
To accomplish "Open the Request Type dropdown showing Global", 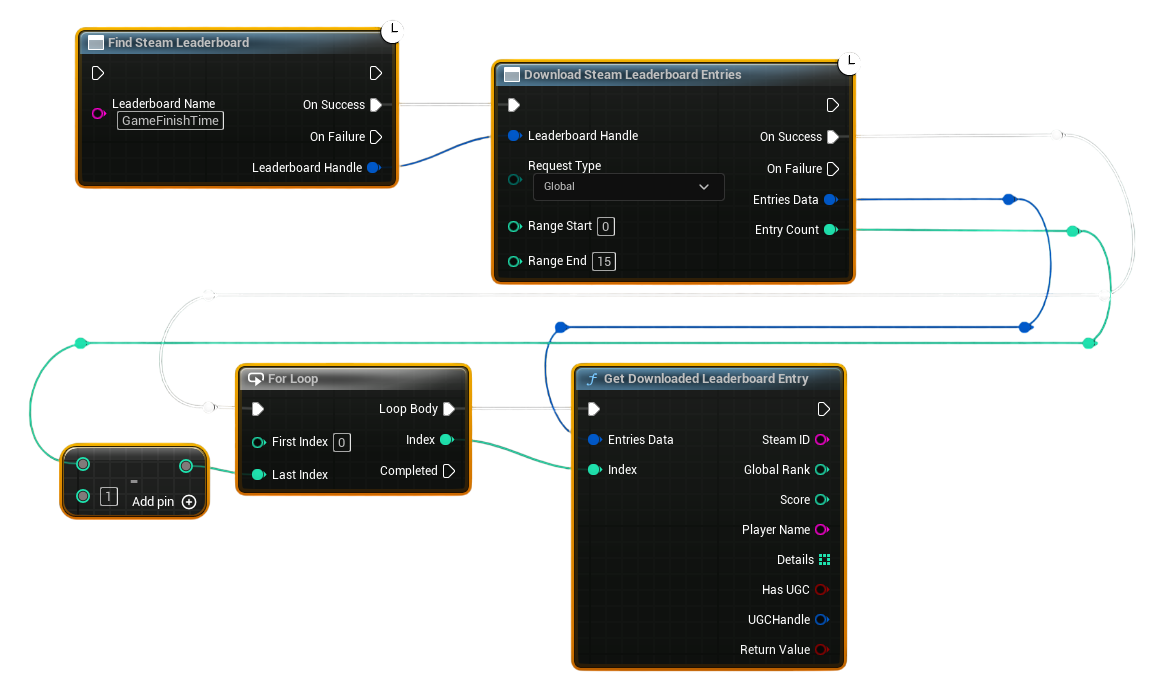I will 628,186.
